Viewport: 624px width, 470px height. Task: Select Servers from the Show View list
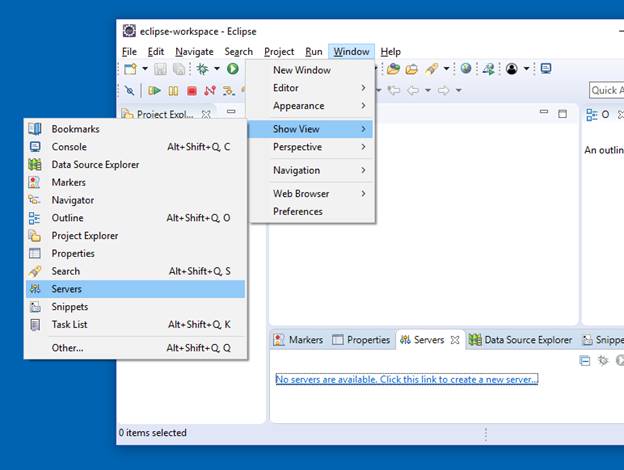point(67,289)
